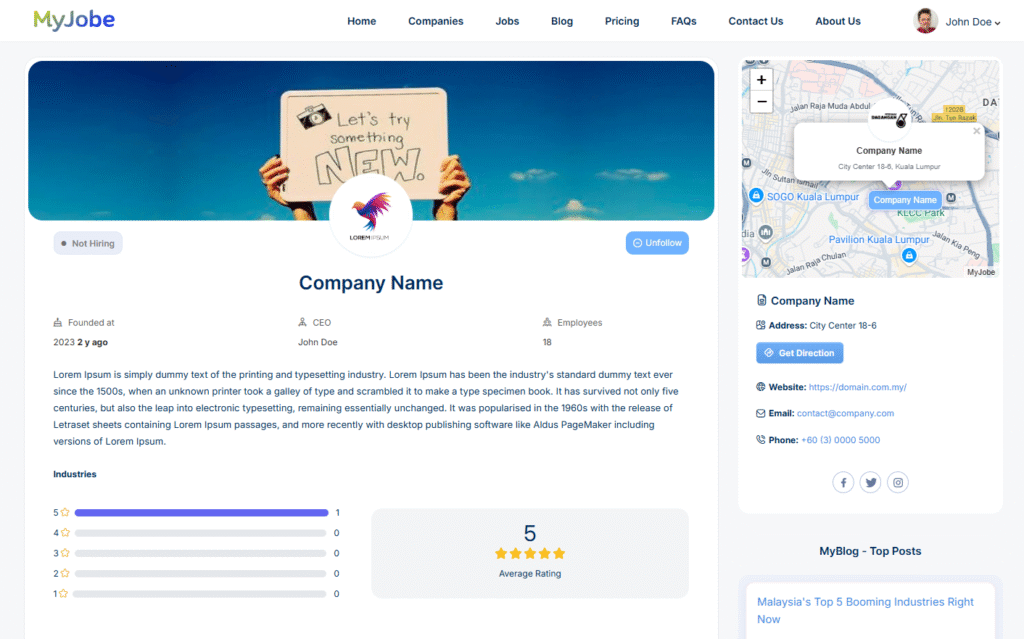The width and height of the screenshot is (1024, 639).
Task: Click the Industries label
Action: [74, 474]
